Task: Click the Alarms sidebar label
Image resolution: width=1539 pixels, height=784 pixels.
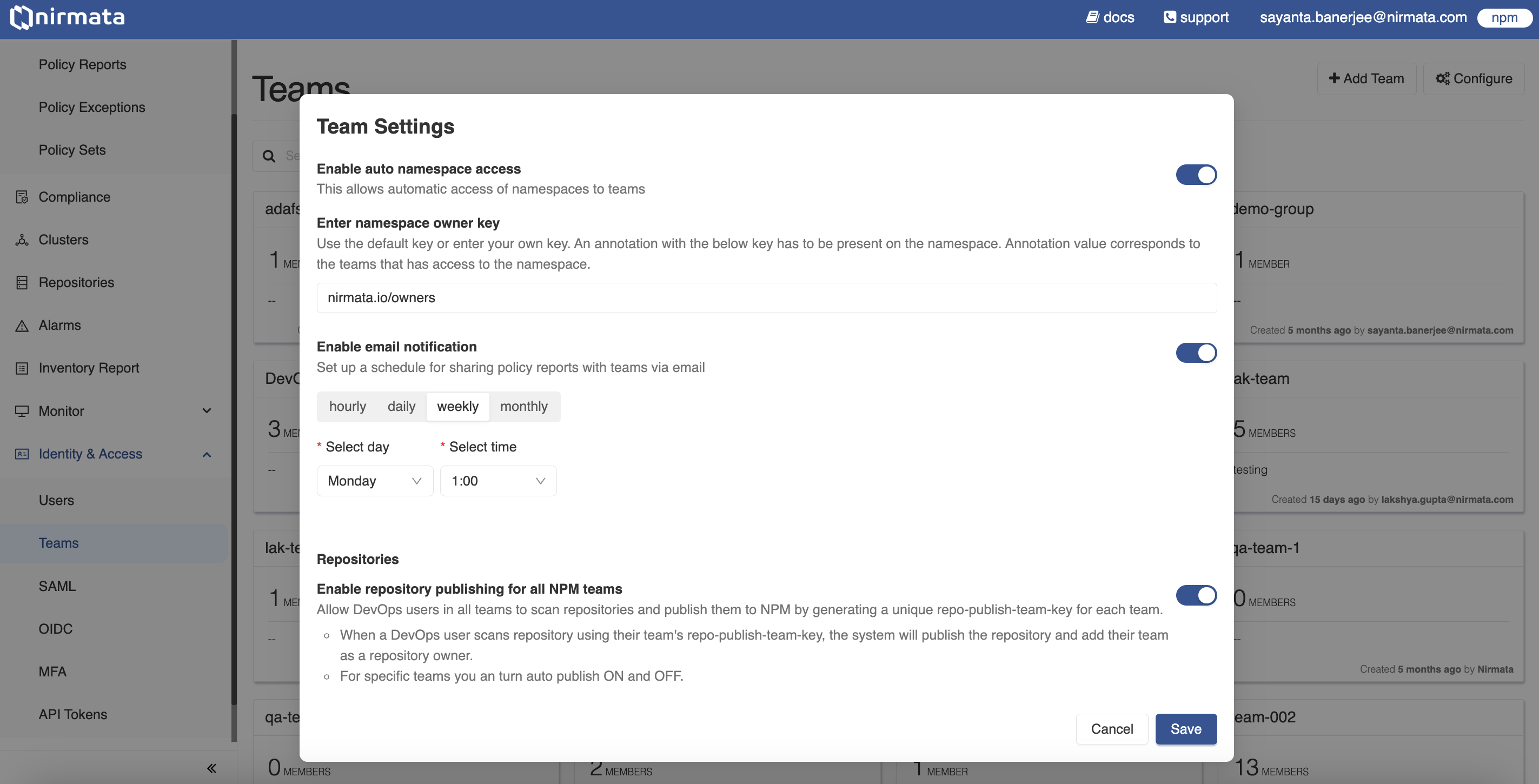Action: point(59,325)
